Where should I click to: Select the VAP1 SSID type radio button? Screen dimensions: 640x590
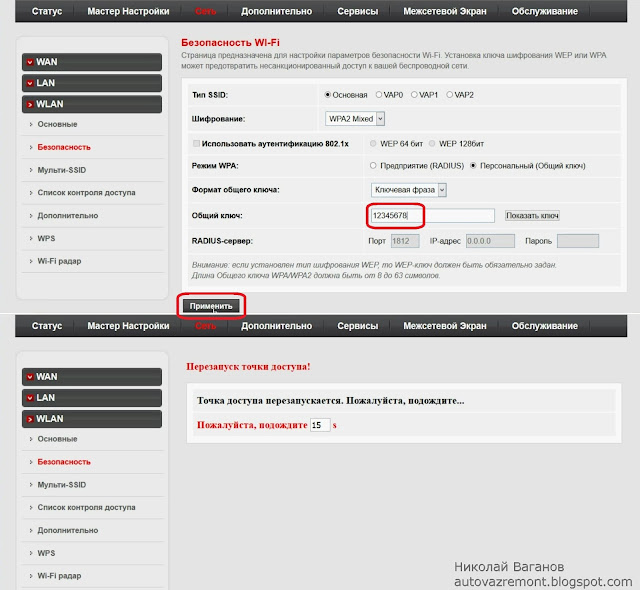point(414,95)
